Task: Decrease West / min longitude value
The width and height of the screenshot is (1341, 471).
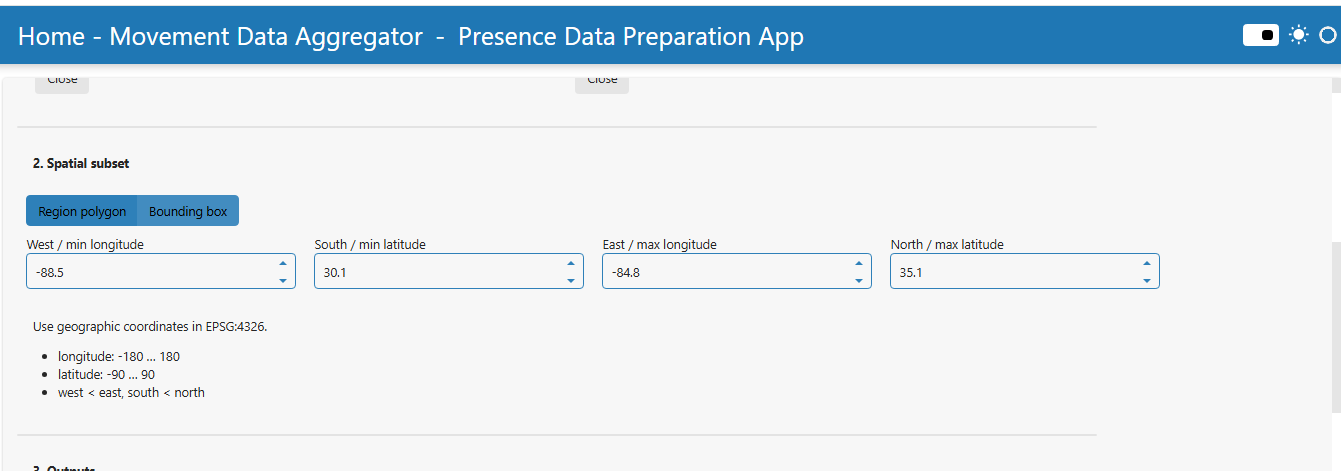Action: tap(283, 280)
